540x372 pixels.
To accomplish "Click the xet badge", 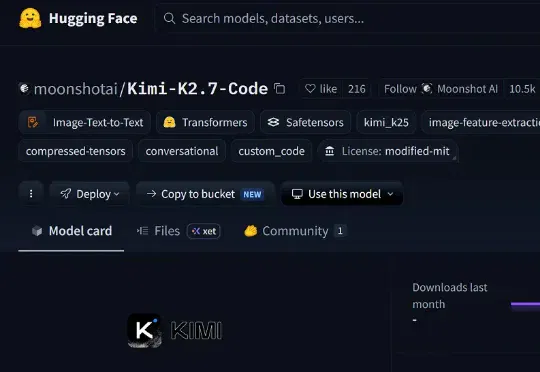I will click(x=204, y=231).
